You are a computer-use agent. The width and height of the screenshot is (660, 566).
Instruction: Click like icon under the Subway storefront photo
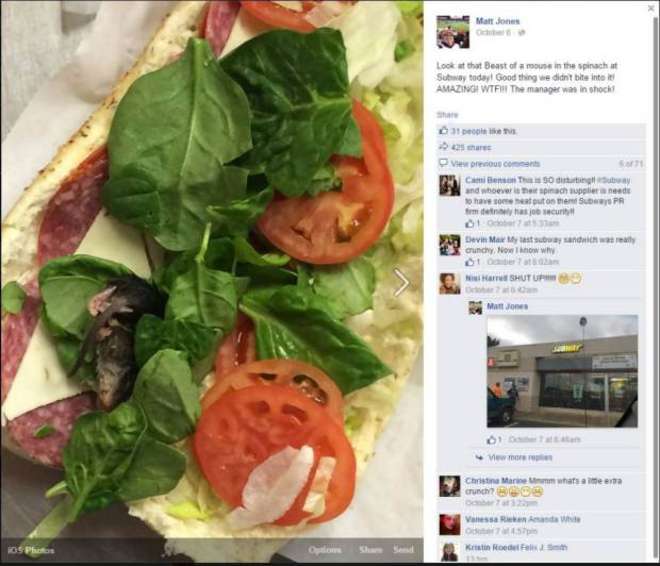491,440
